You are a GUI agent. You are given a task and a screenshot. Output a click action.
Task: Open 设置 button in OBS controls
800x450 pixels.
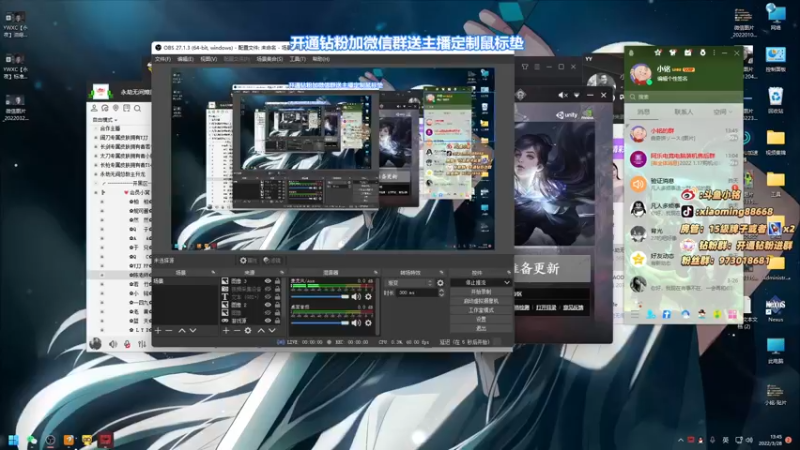click(x=481, y=319)
